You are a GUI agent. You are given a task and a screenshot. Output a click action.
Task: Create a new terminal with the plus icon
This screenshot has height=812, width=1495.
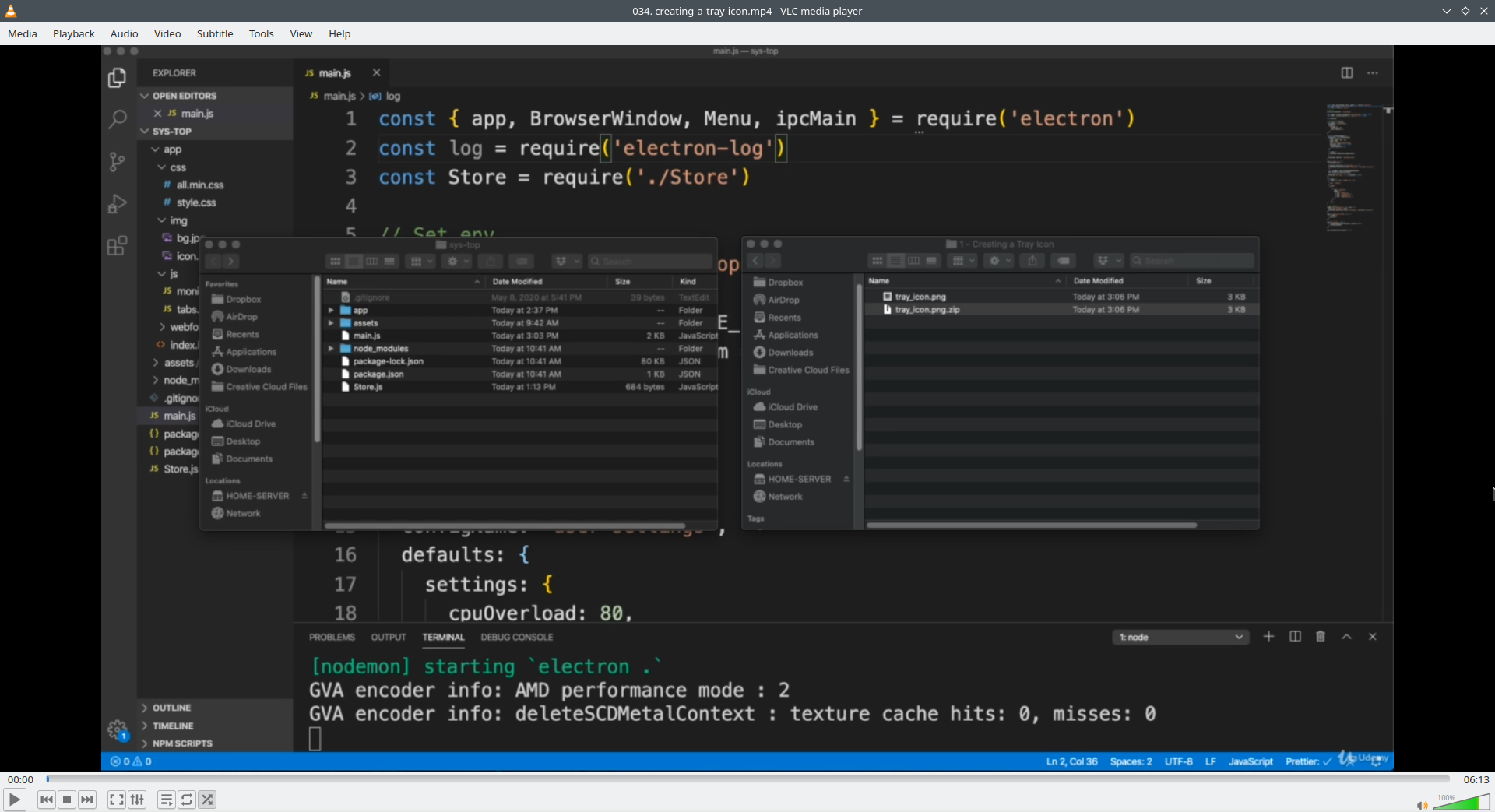tap(1269, 637)
